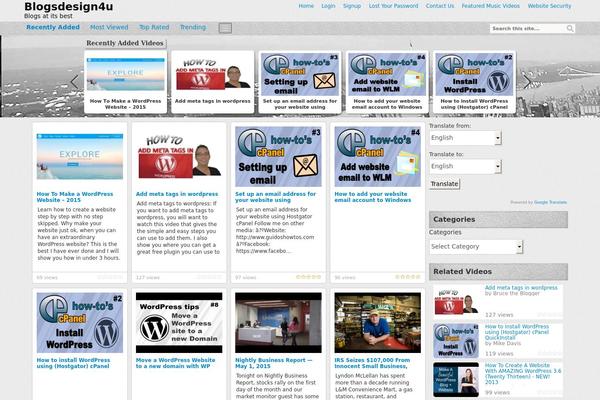Click the EXPLORE video thumbnail in grid

(80, 156)
